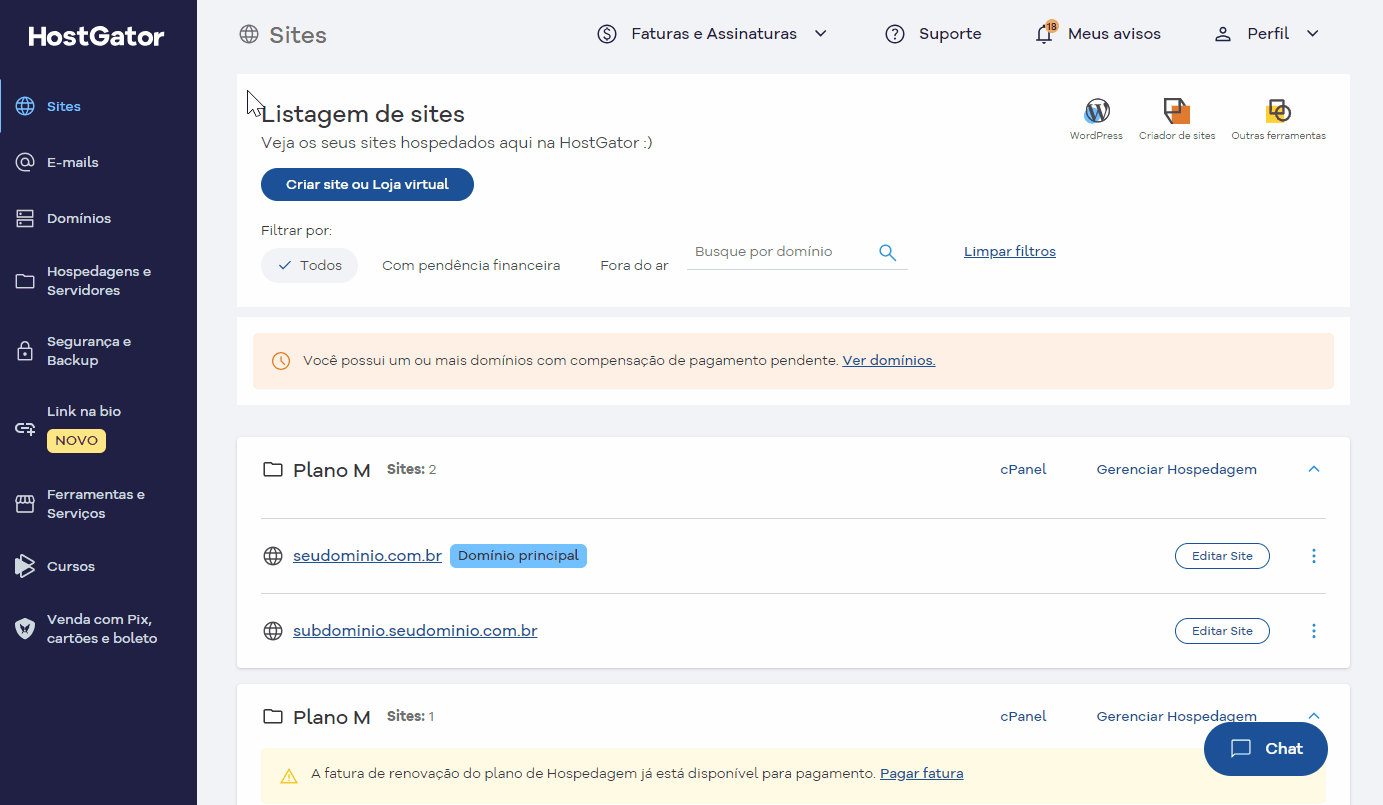Screen dimensions: 1383x805
Task: Click the "Sites: 2" text
Action: [x=411, y=469]
